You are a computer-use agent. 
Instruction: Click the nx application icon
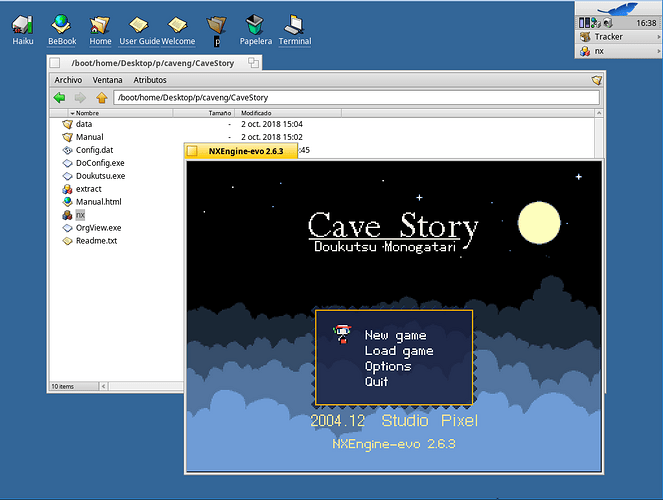[67, 215]
